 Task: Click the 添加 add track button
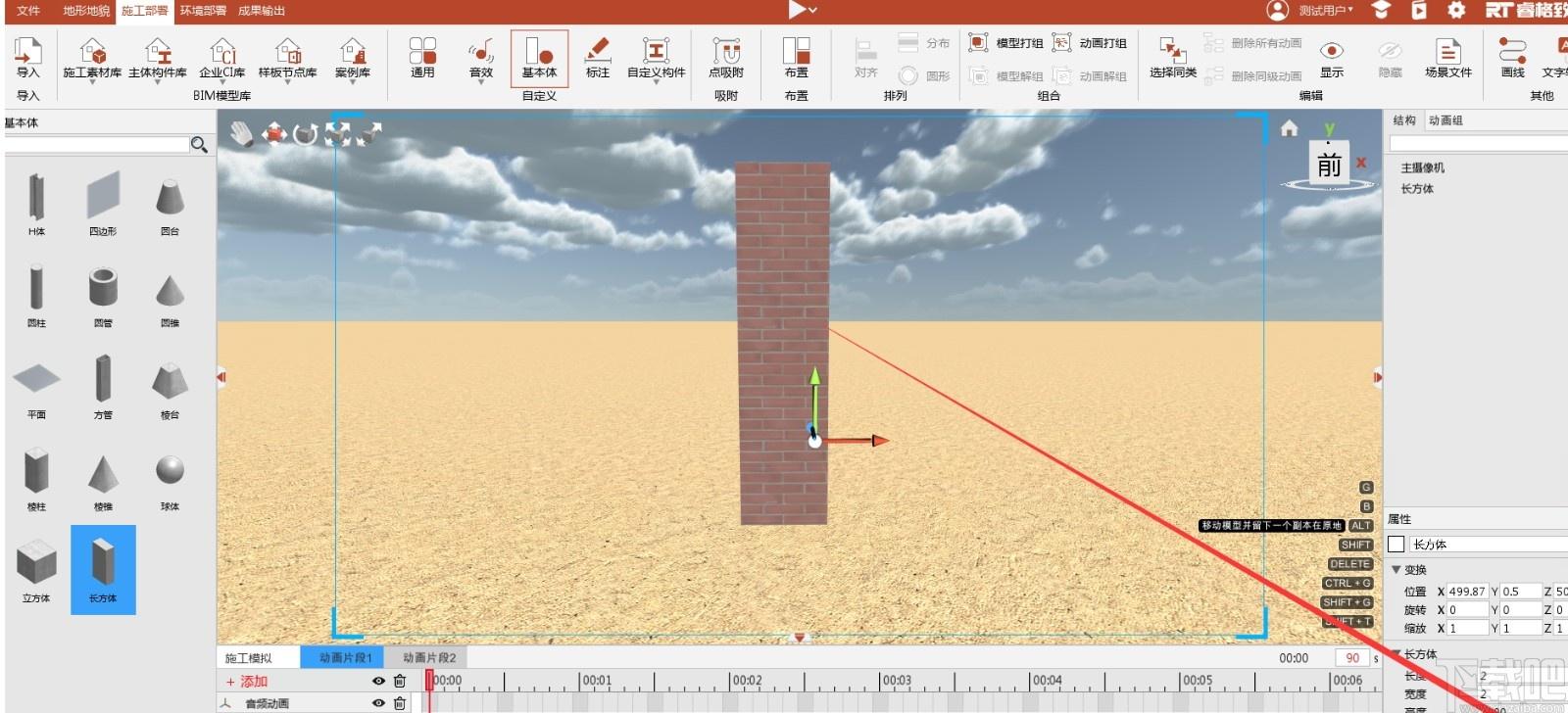(247, 681)
